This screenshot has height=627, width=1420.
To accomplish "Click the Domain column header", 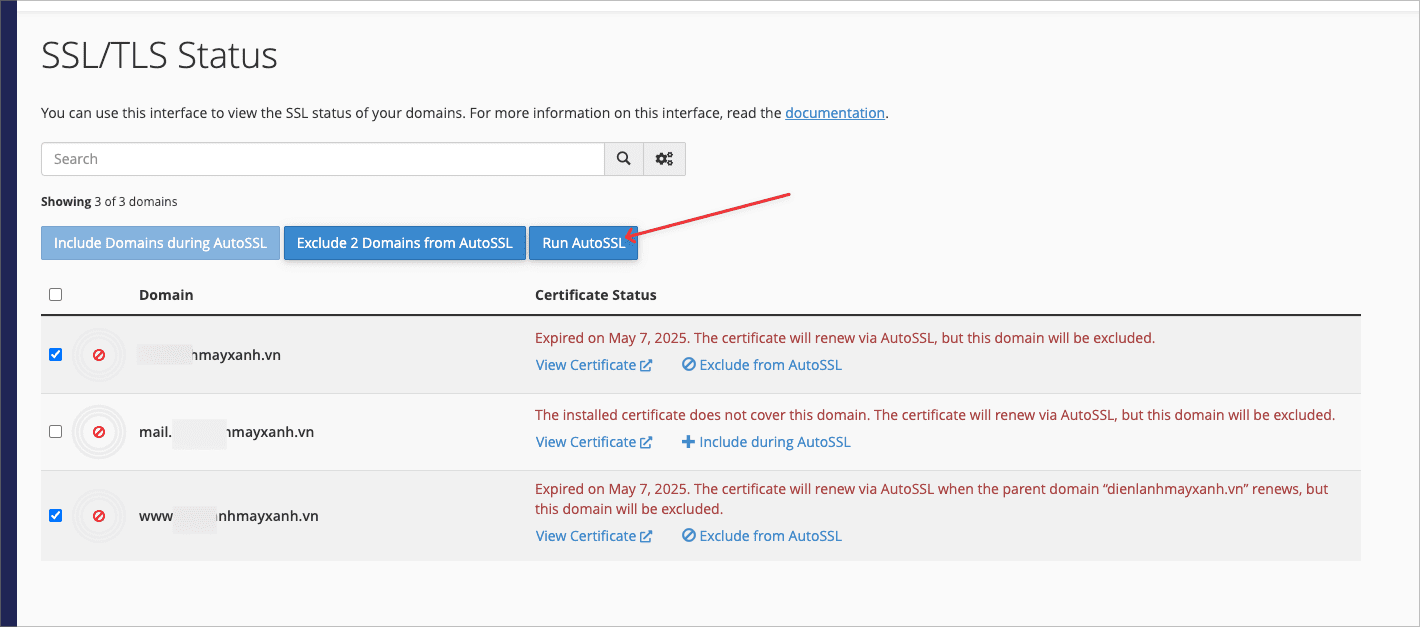I will (x=166, y=295).
